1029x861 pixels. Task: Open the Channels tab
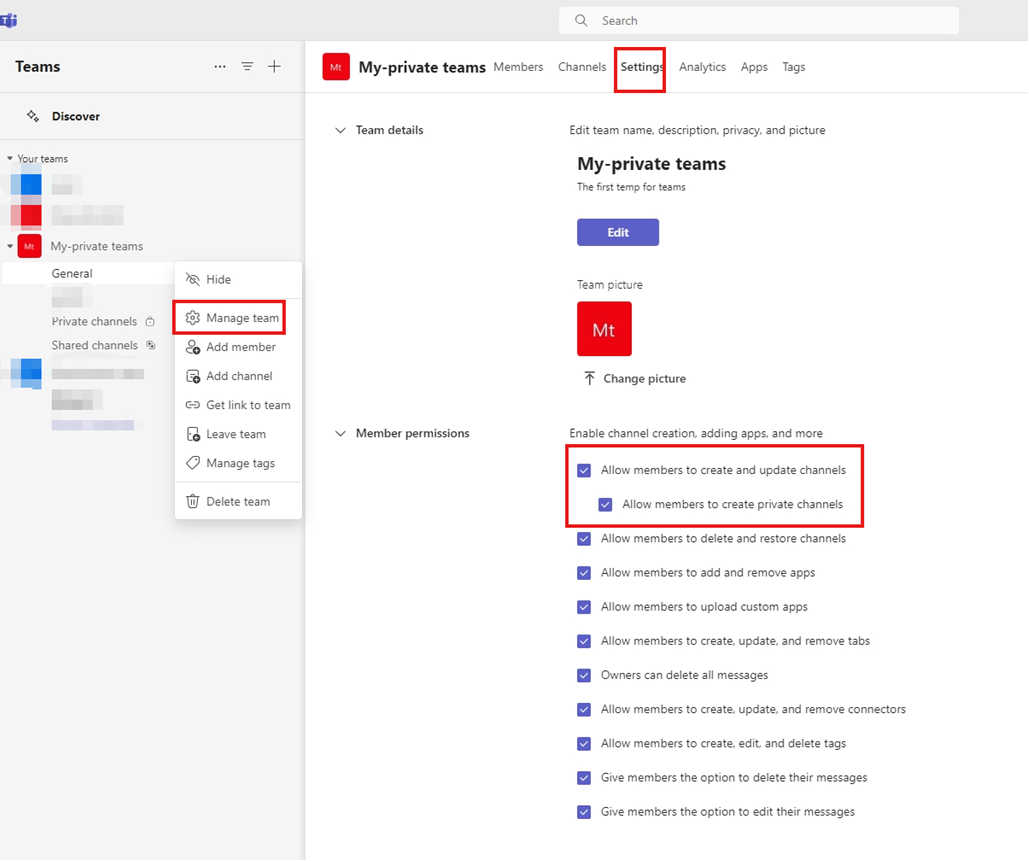point(582,67)
